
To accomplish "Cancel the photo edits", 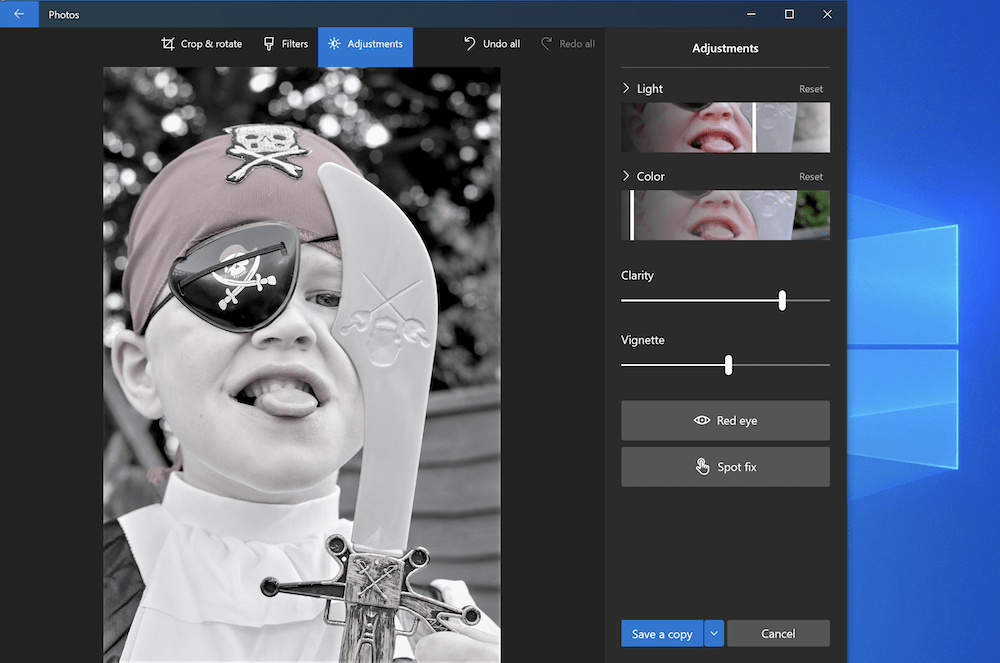I will click(778, 634).
